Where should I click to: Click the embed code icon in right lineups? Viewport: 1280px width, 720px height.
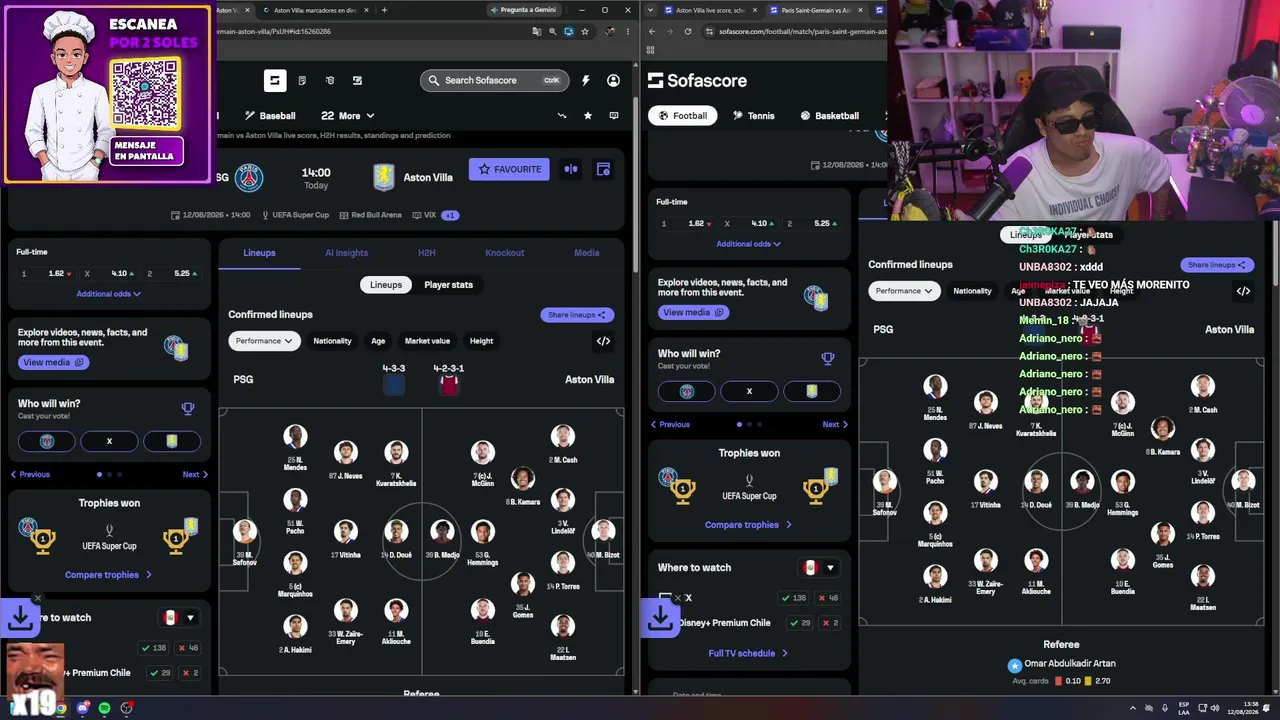pos(1243,291)
